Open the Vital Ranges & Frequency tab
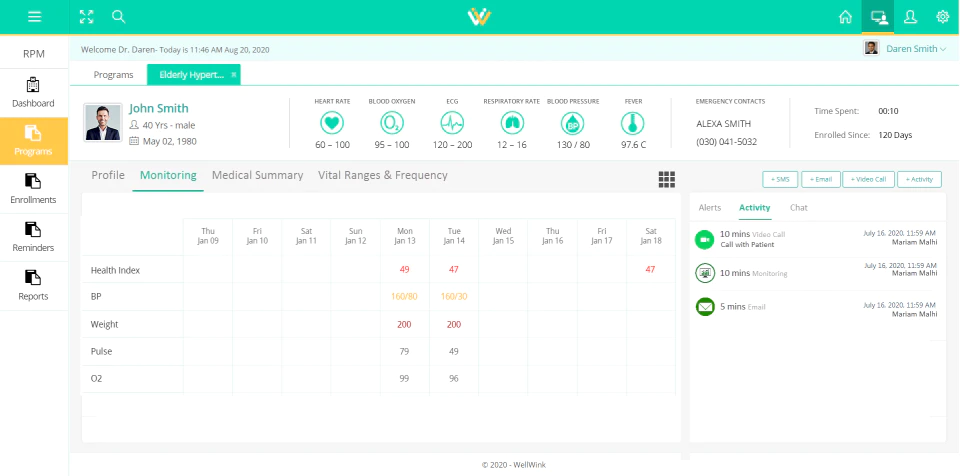 [383, 175]
